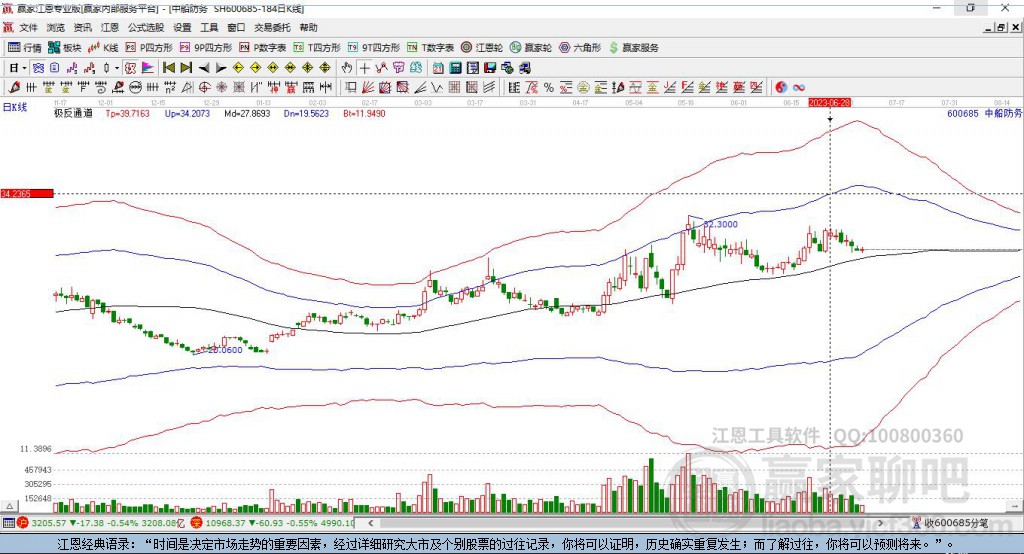This screenshot has width=1024, height=554.
Task: Click the blue infinity loop icon
Action: tap(799, 87)
